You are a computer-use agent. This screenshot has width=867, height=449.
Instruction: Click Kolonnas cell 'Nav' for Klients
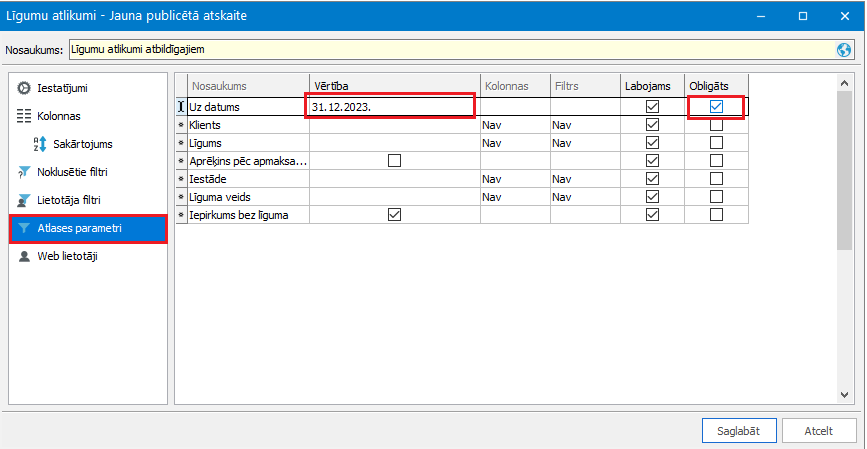point(515,125)
